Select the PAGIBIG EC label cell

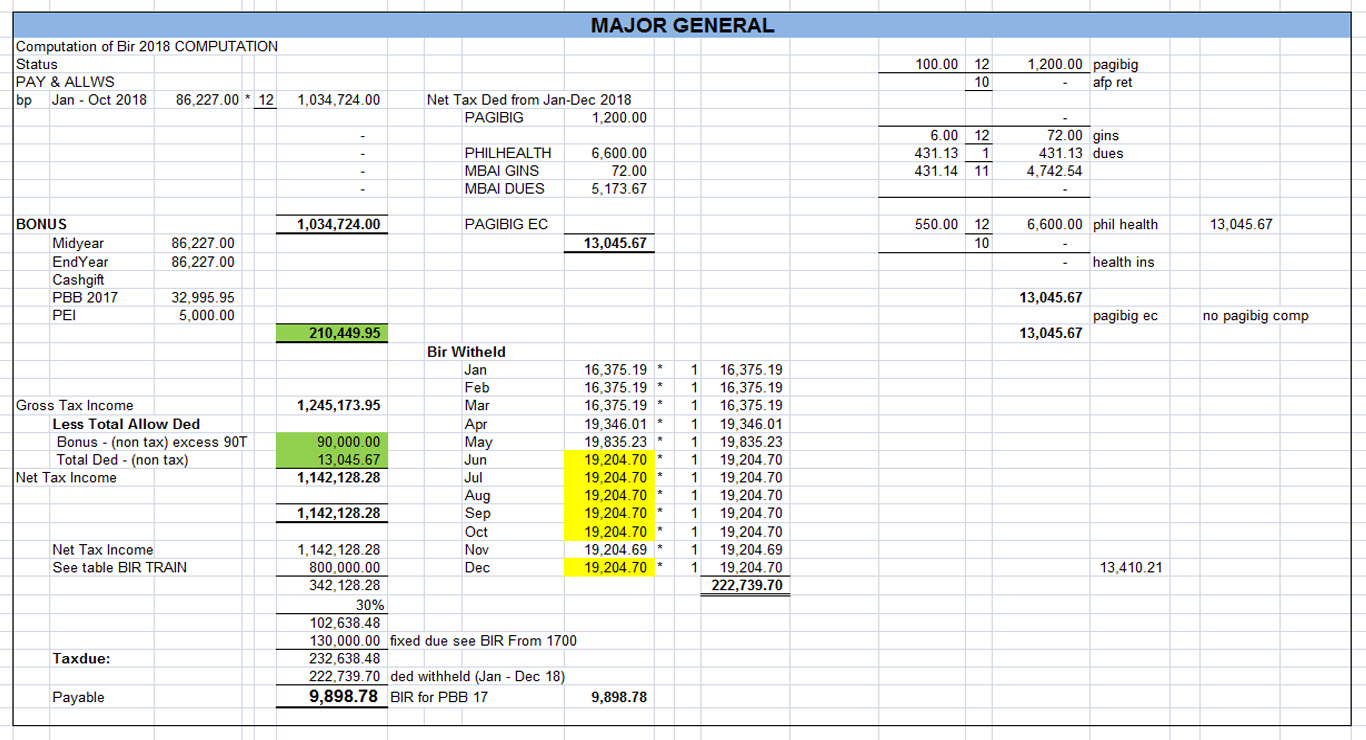point(506,225)
